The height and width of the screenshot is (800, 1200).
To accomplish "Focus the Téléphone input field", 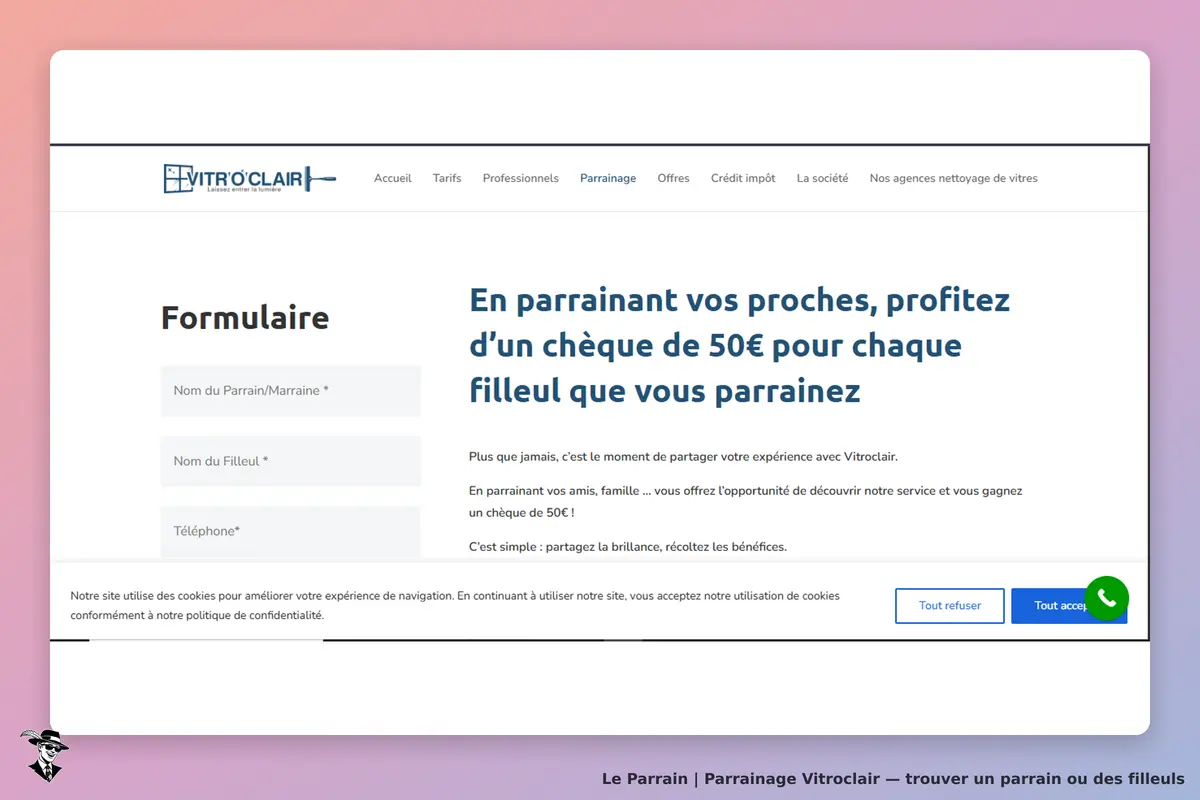I will pyautogui.click(x=290, y=531).
